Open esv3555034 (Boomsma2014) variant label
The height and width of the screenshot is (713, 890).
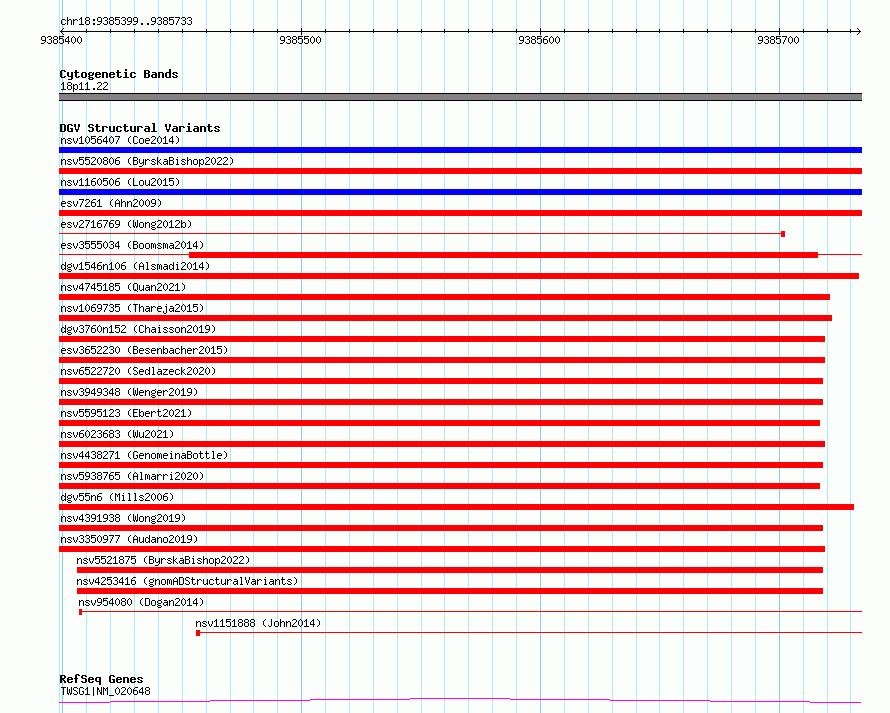[132, 245]
